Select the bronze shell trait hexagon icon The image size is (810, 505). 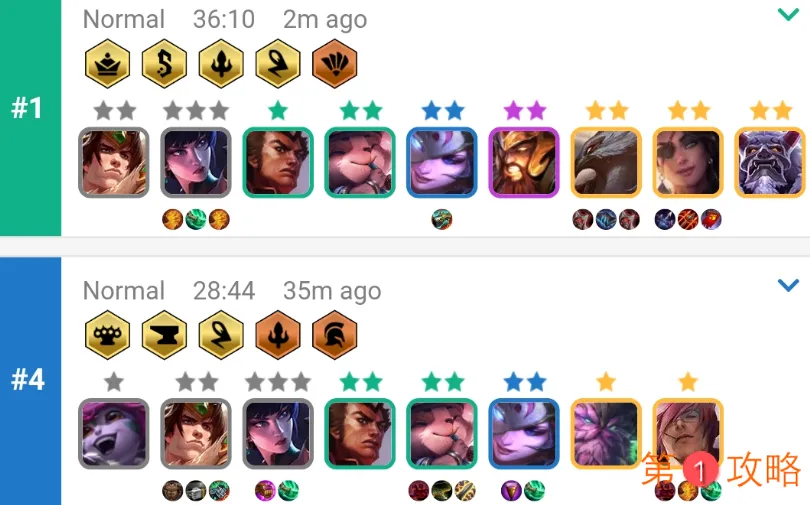point(335,64)
